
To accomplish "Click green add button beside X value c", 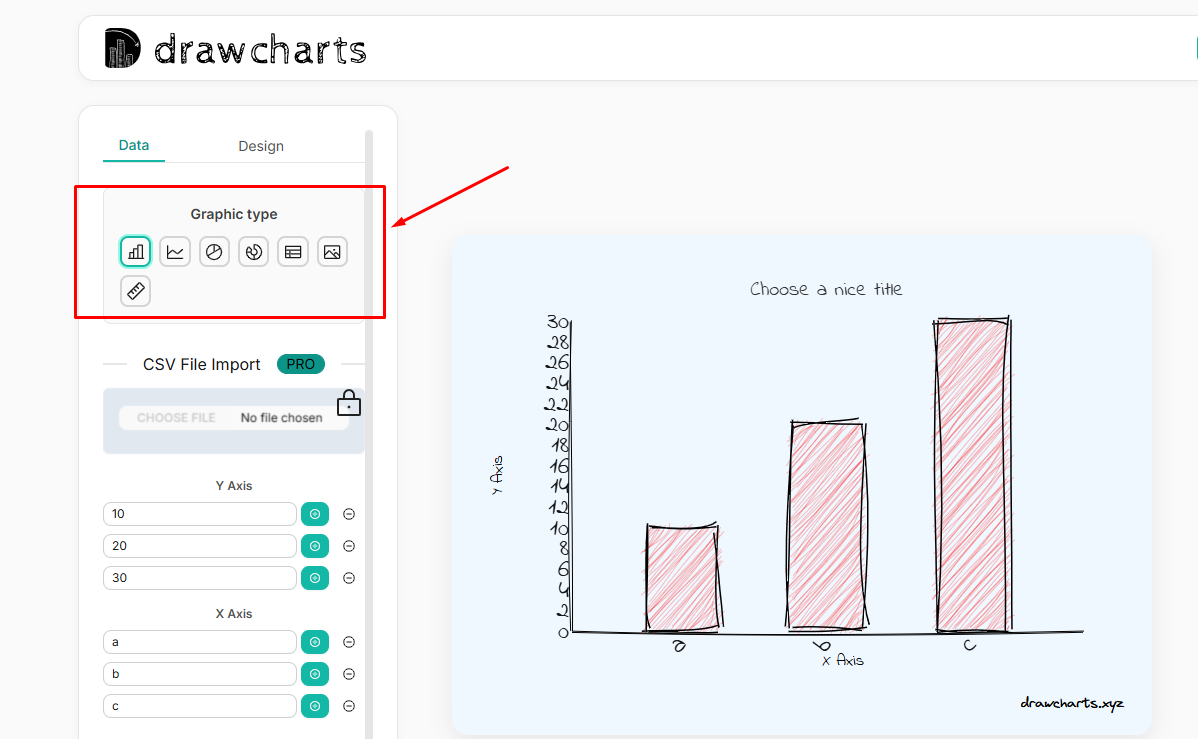I will pos(315,707).
